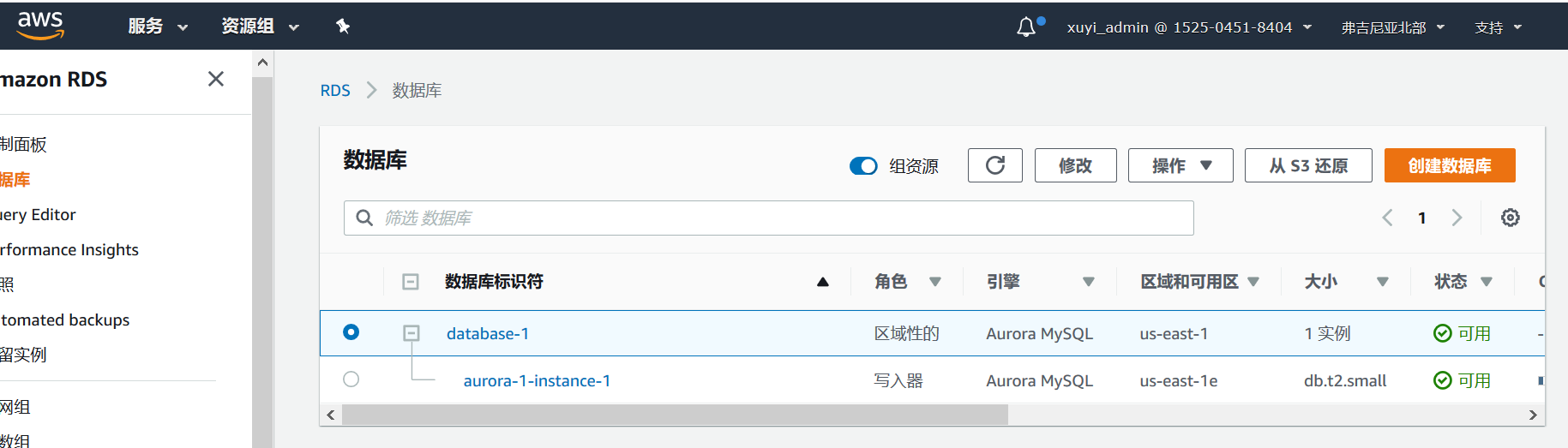Filter by the Engine column arrow
This screenshot has height=448, width=1568.
(x=1089, y=282)
